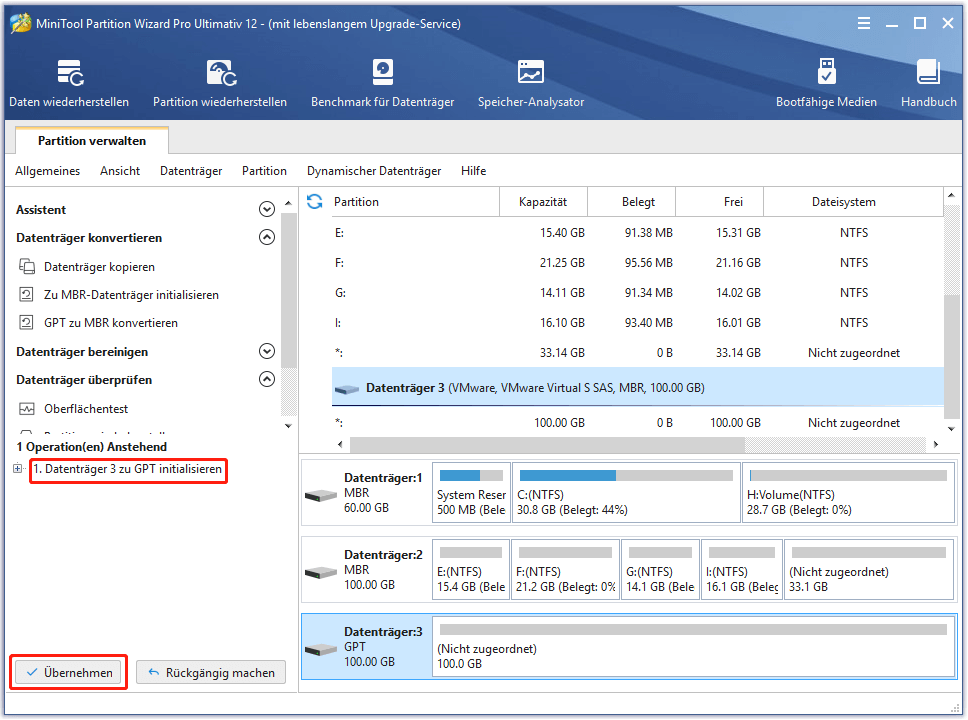Open the Datenträger menu
The image size is (968, 720).
tap(191, 171)
